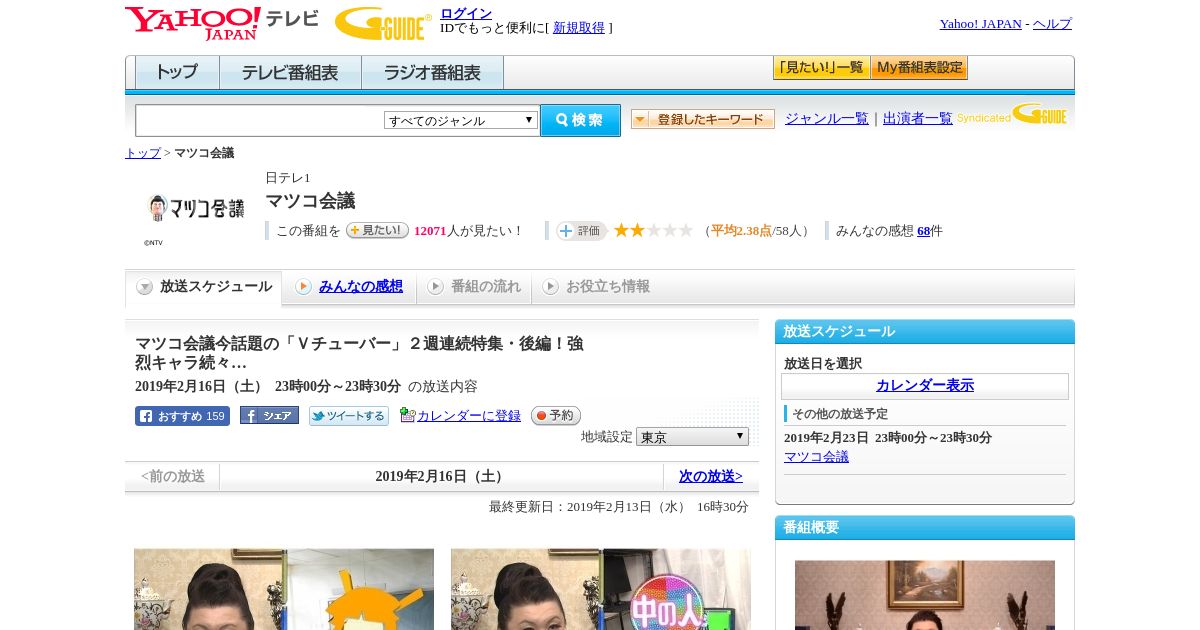The width and height of the screenshot is (1200, 630).
Task: Expand 登録したキーワード dropdown button
Action: coord(703,119)
